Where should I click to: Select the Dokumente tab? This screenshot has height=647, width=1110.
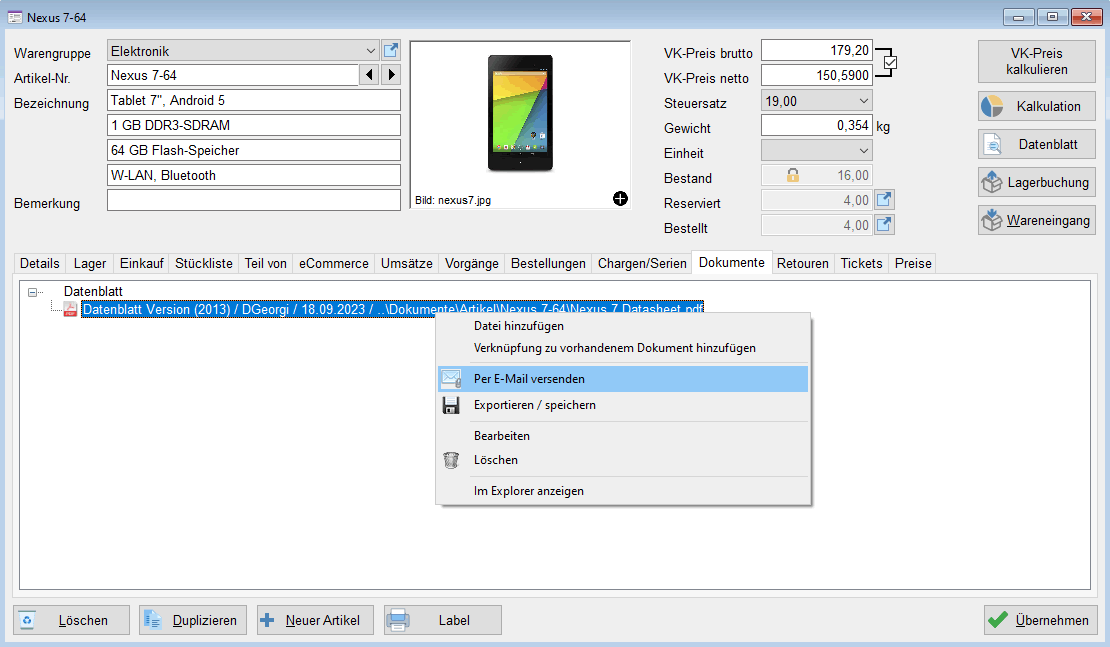731,262
